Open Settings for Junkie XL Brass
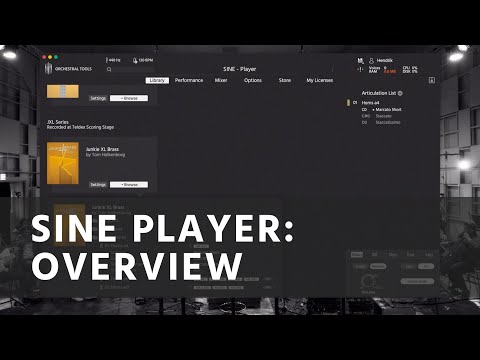 click(x=98, y=185)
